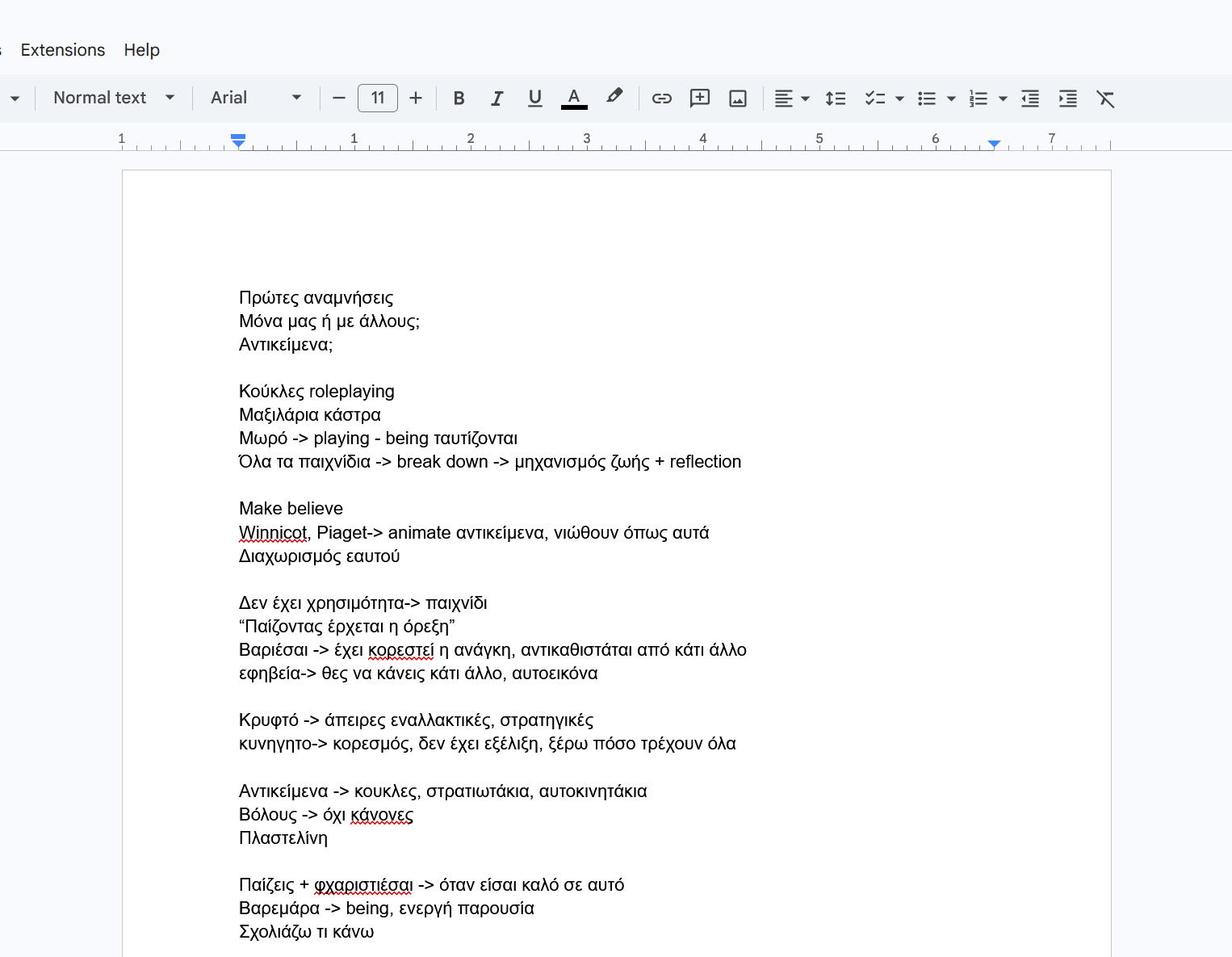
Task: Click increase indent icon
Action: tap(1068, 99)
